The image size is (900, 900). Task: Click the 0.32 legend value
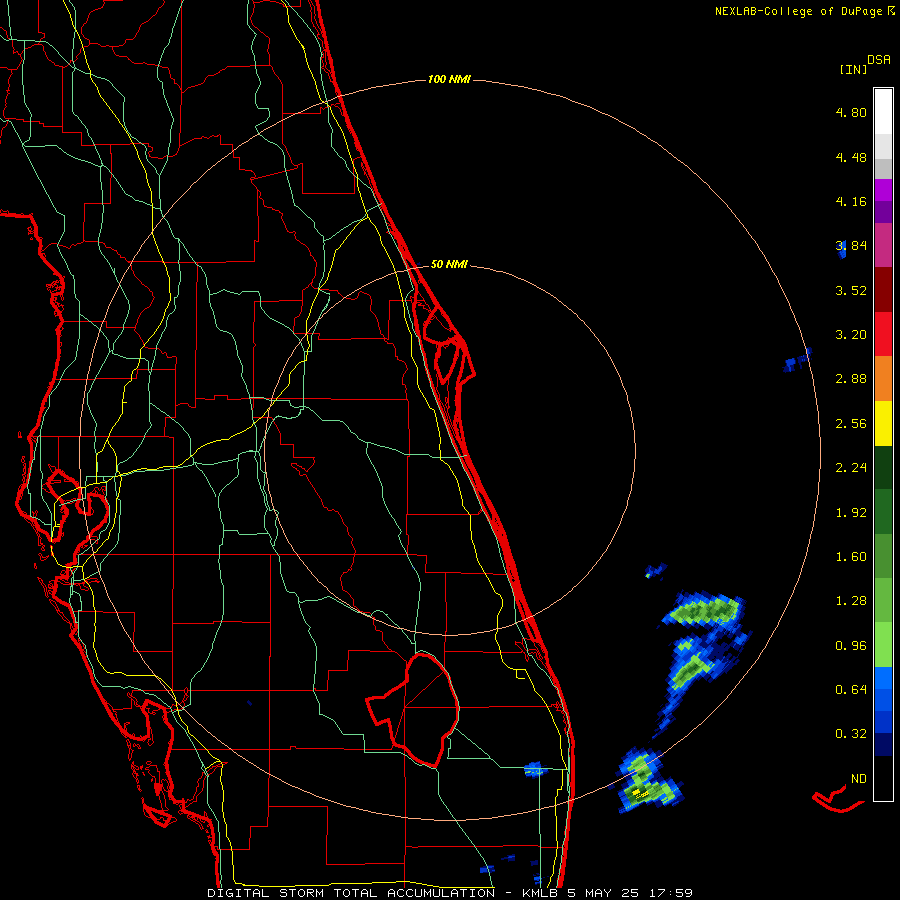click(851, 734)
